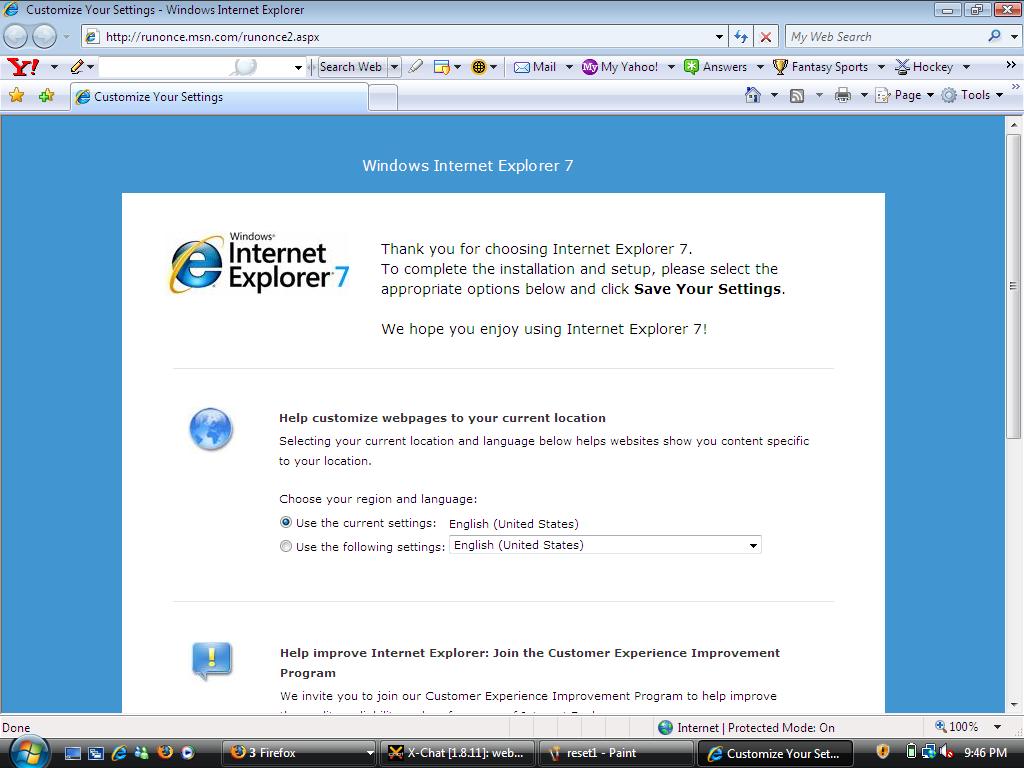Open the region and language dropdown
Screen dimensions: 1024x768
605,545
